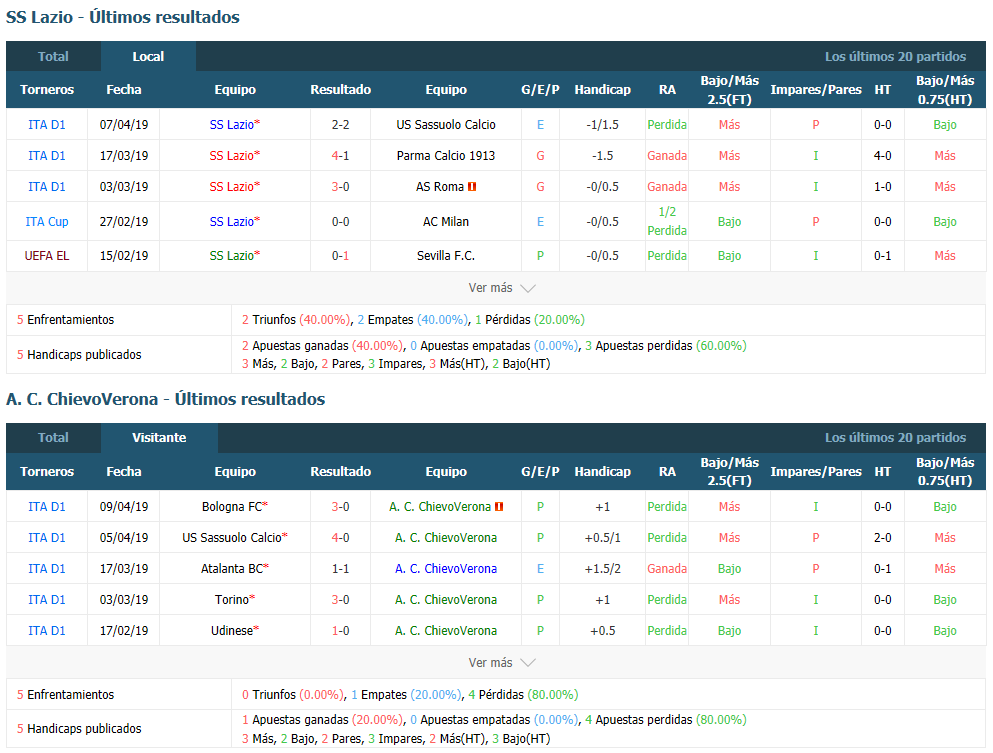Click A. C. ChievoVerona - Últimos resultados heading
993x753 pixels.
pos(165,399)
